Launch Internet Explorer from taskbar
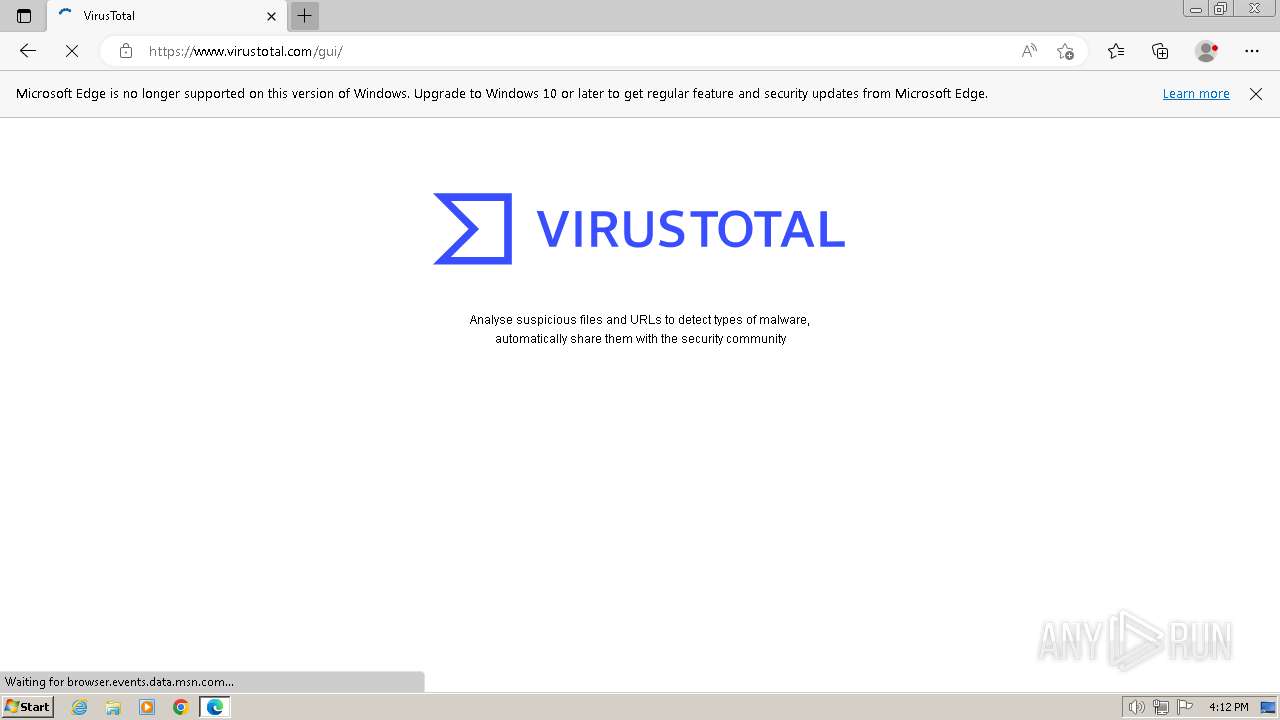The width and height of the screenshot is (1280, 720). [80, 707]
